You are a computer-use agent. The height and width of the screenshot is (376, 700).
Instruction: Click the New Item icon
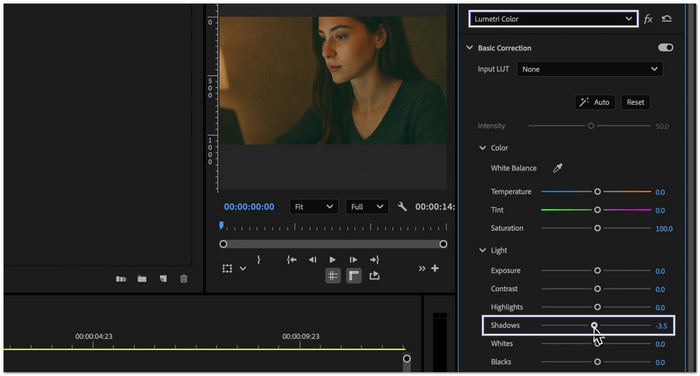click(163, 279)
